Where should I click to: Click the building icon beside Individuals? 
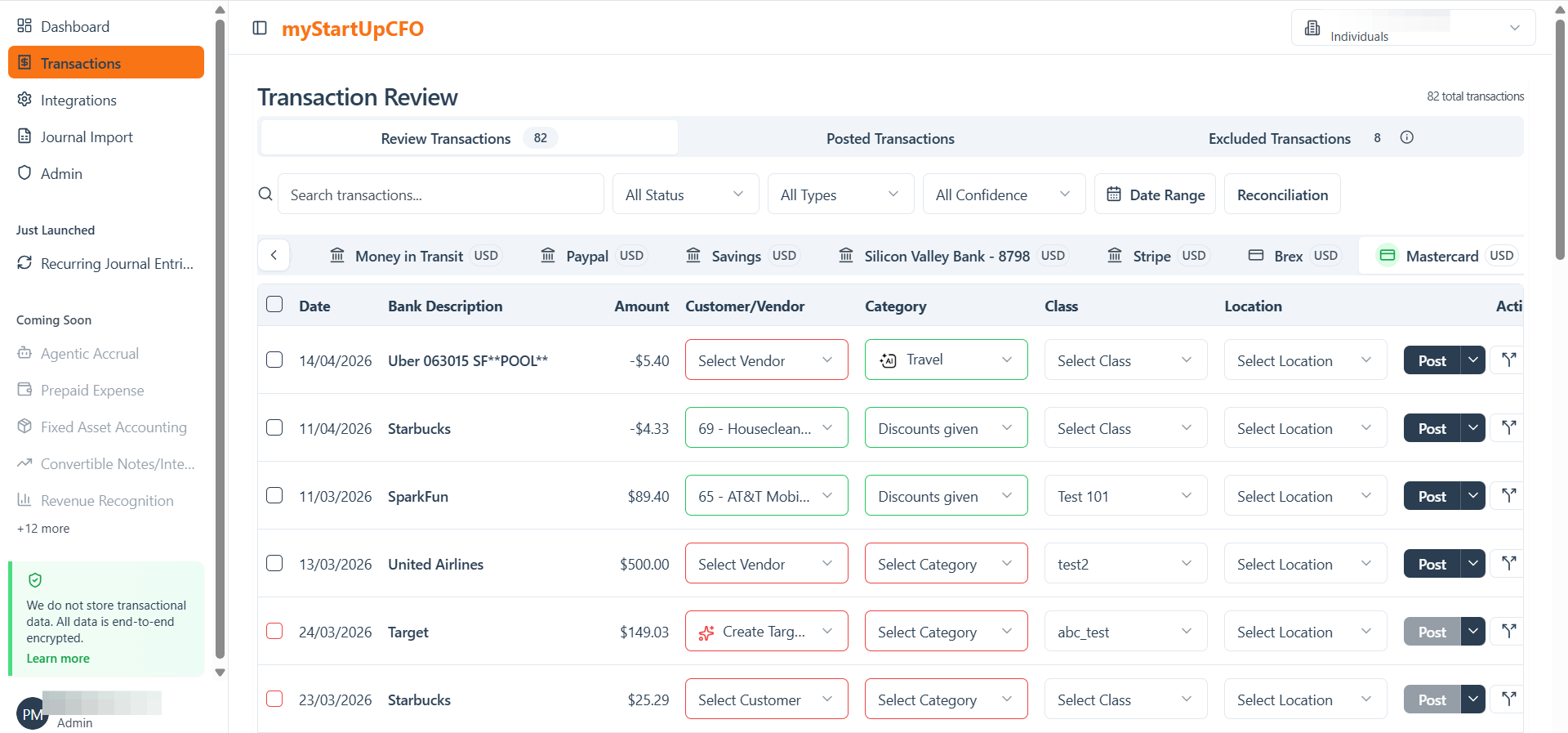pyautogui.click(x=1312, y=28)
